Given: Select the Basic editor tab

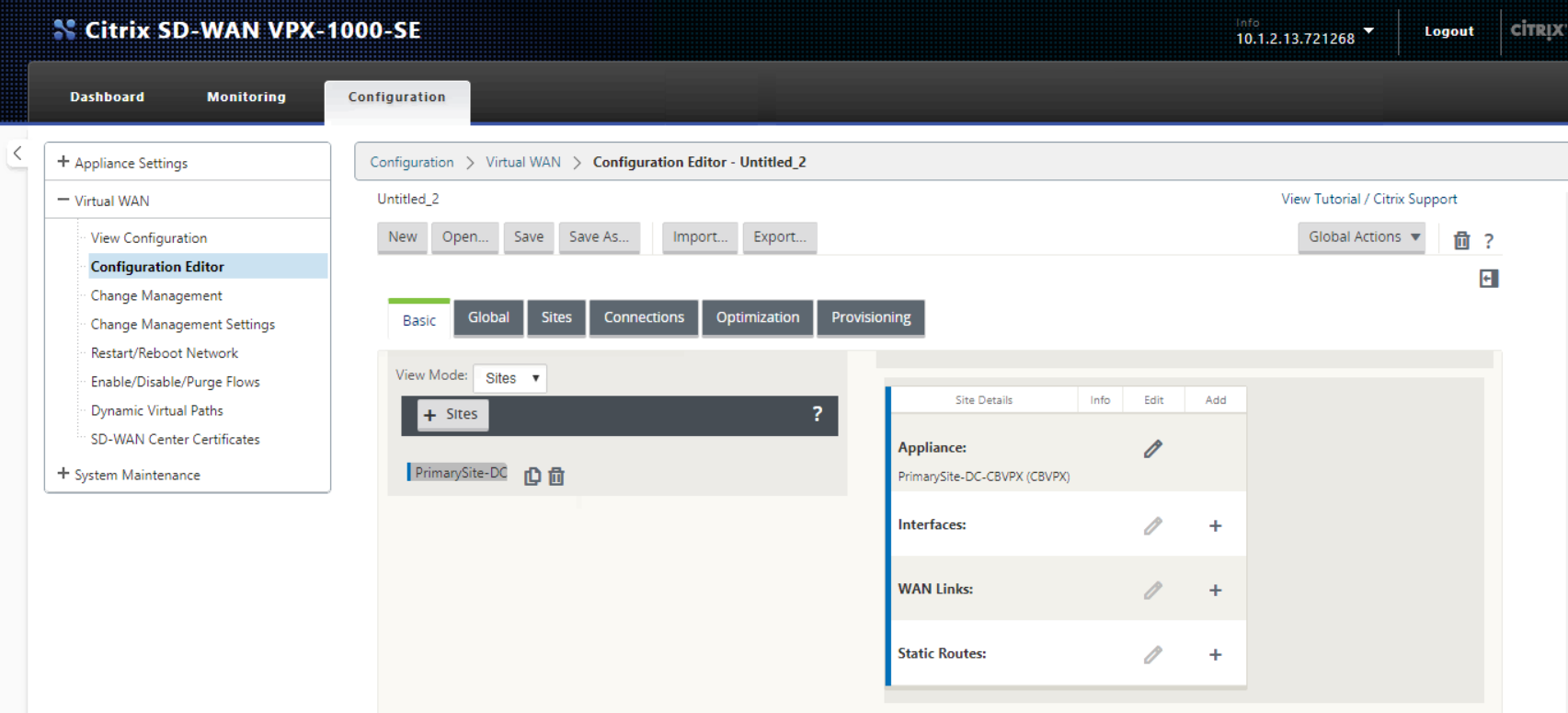Looking at the screenshot, I should tap(419, 319).
